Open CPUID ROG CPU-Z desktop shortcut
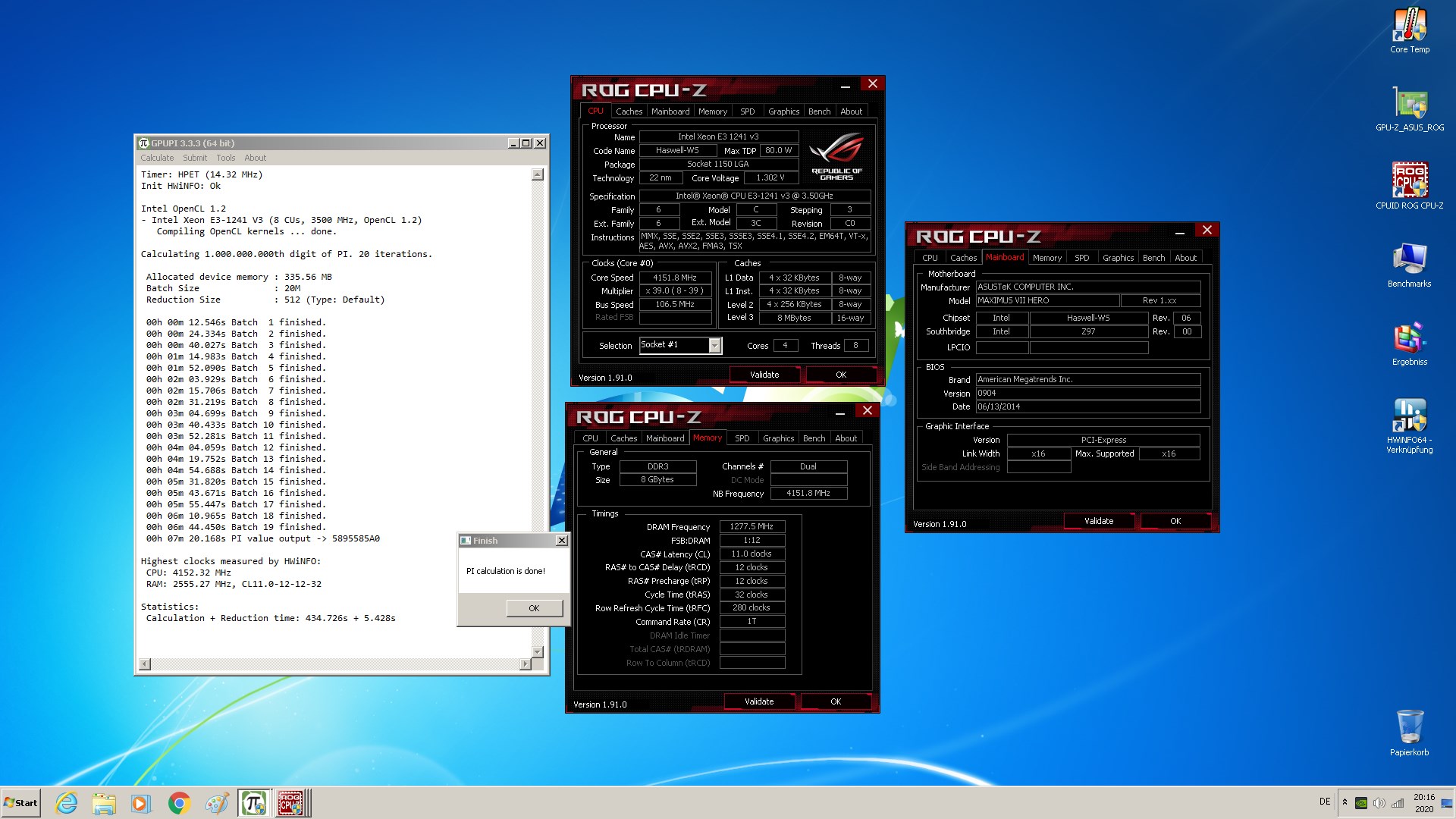The height and width of the screenshot is (819, 1456). [1409, 187]
